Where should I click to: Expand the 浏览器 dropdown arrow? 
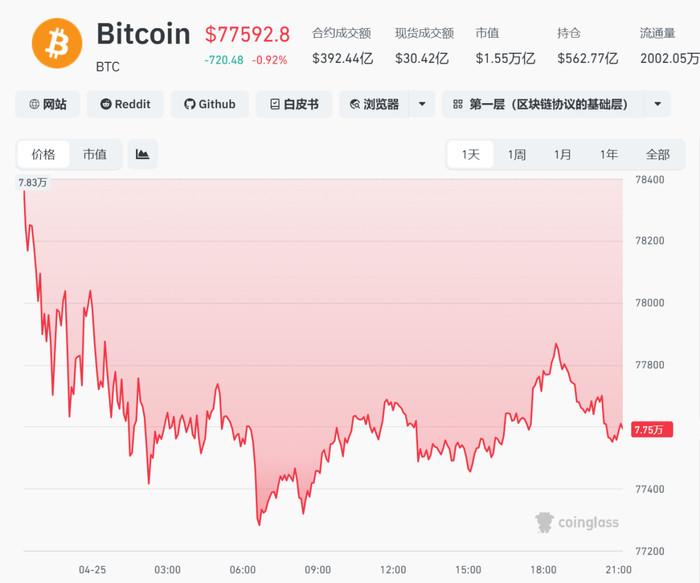click(422, 104)
